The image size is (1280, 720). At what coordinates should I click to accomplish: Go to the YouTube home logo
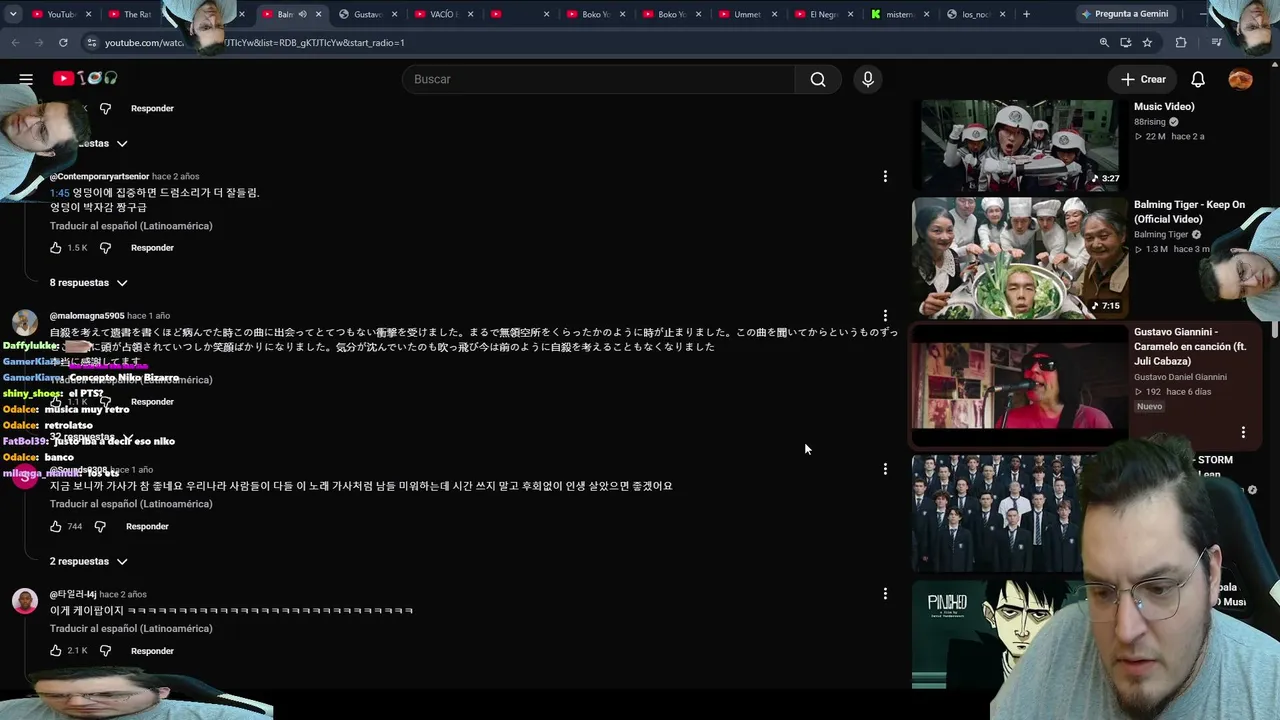85,78
